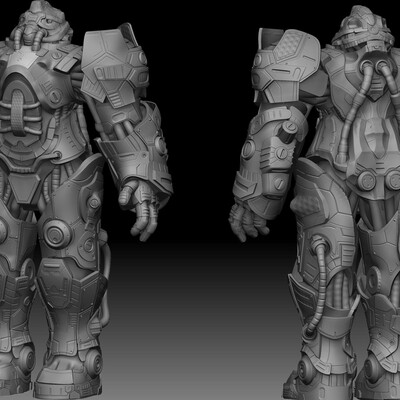Click the round knob on back-view model's elbow
The width and height of the screenshot is (400, 400).
[x=287, y=131]
